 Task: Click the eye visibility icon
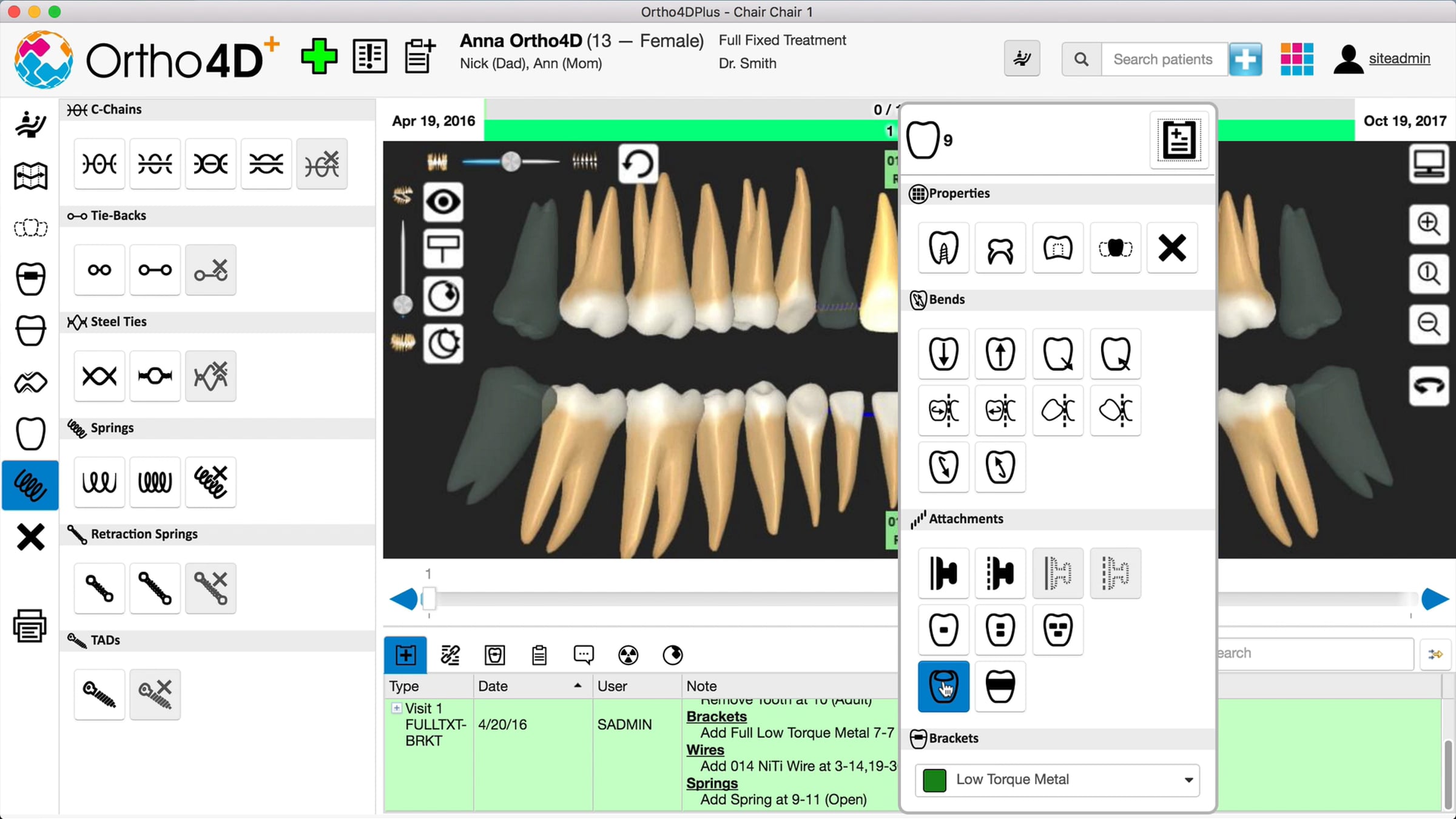pyautogui.click(x=443, y=202)
